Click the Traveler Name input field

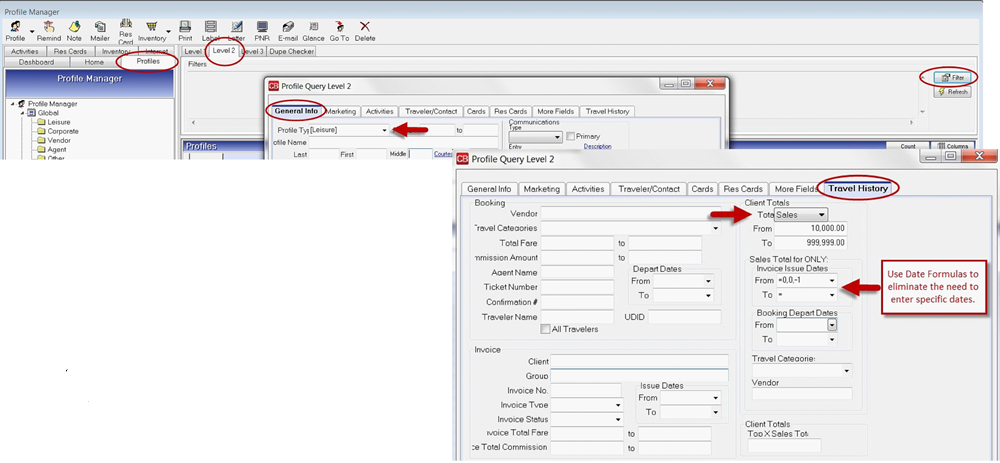(x=577, y=317)
